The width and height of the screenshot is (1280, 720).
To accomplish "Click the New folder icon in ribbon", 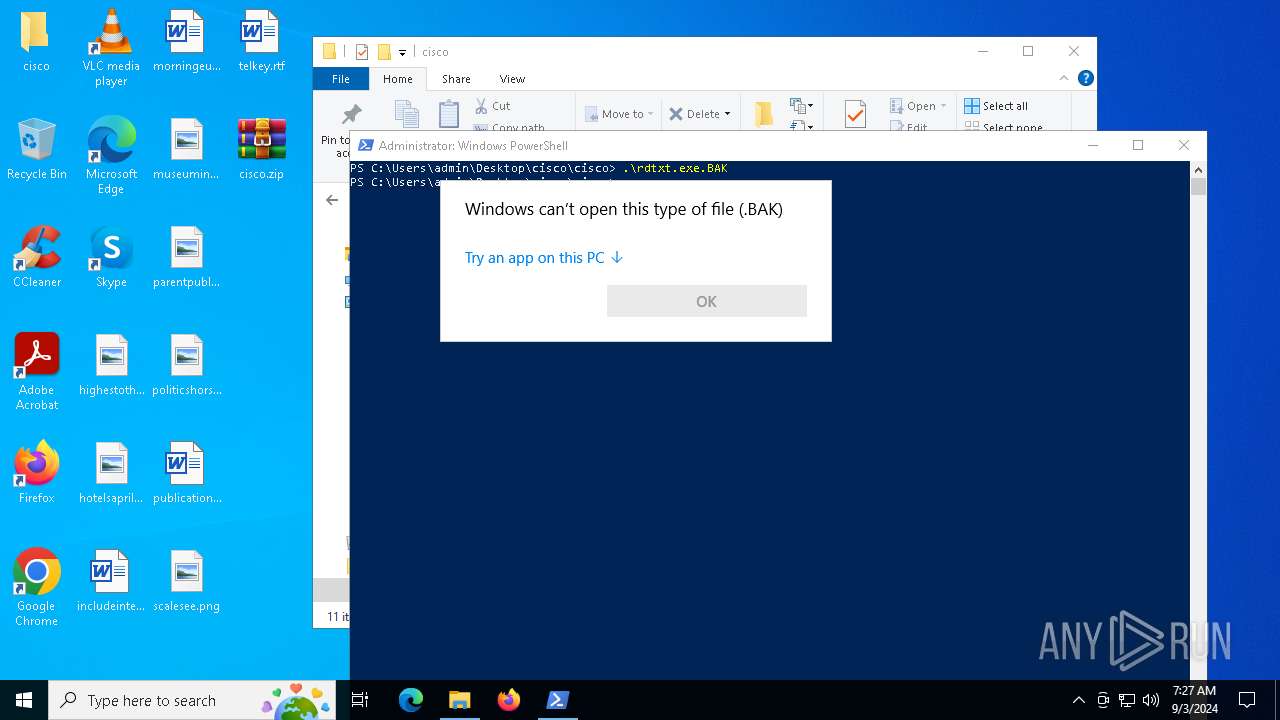I will (764, 114).
